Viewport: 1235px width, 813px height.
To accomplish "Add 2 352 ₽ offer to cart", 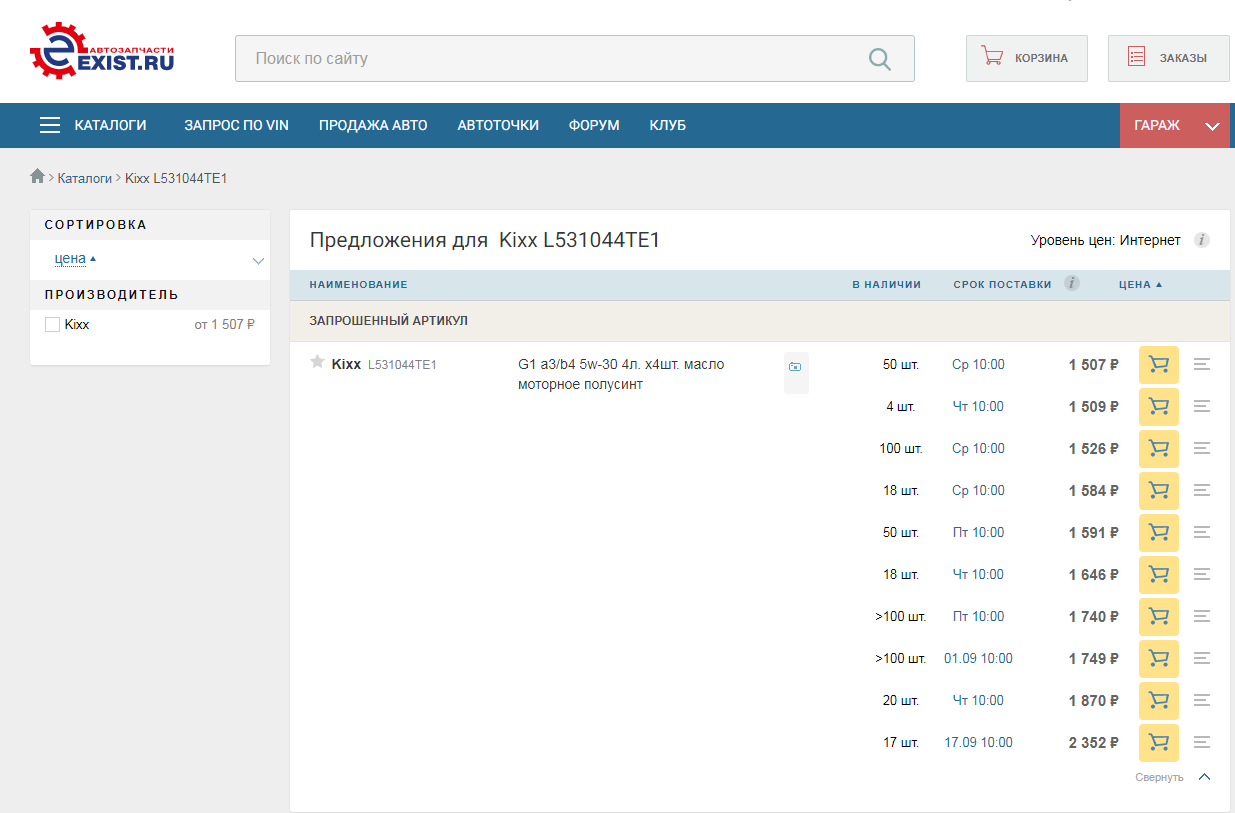I will pos(1159,743).
